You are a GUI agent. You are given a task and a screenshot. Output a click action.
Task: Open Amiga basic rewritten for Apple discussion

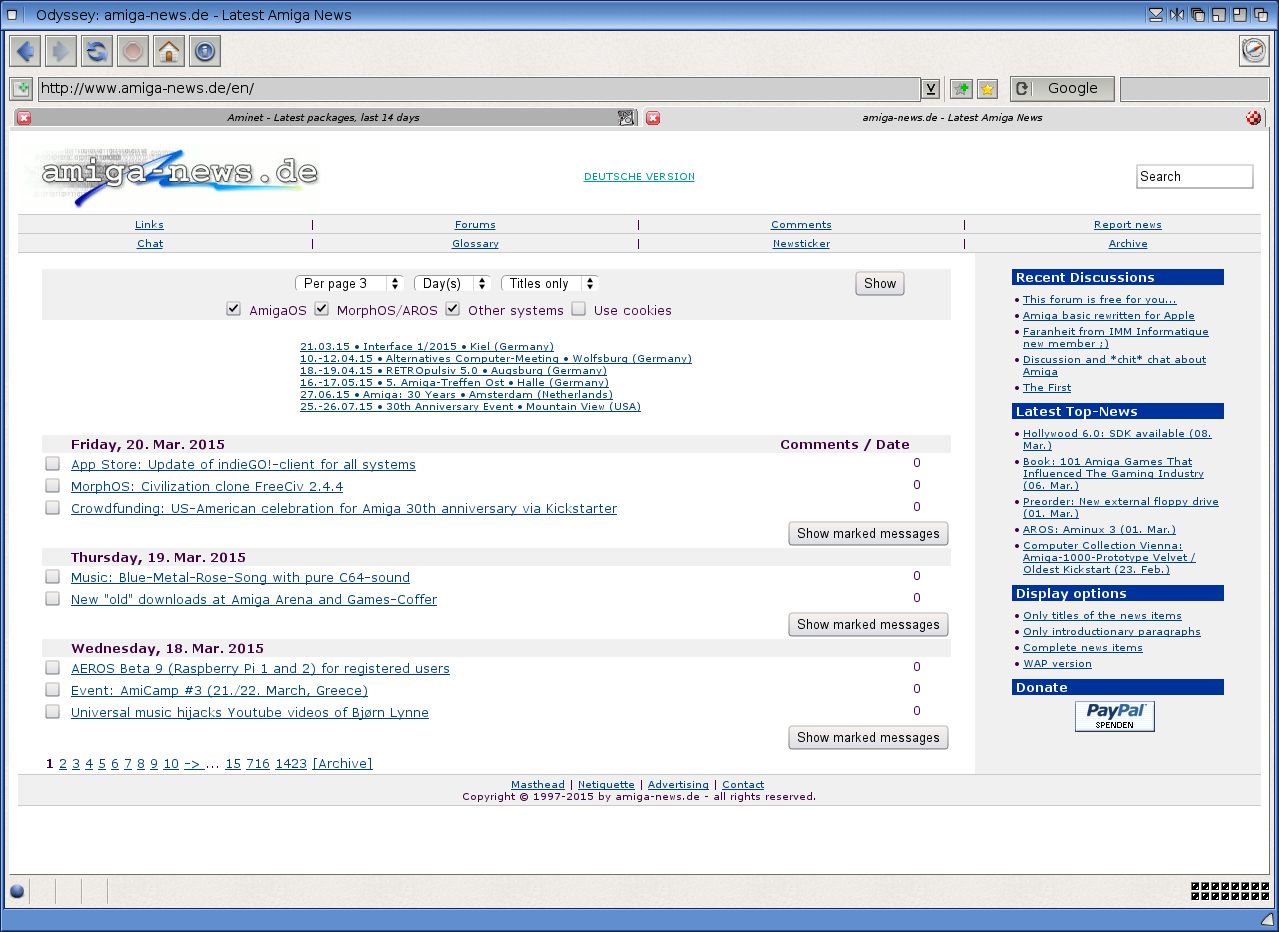1109,316
